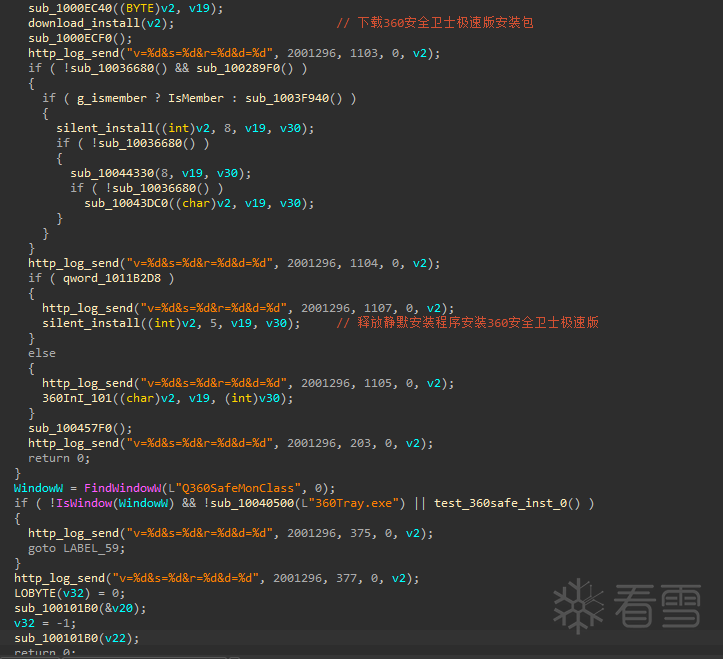Select the sub_10040500 function name
The width and height of the screenshot is (723, 659).
coord(252,503)
